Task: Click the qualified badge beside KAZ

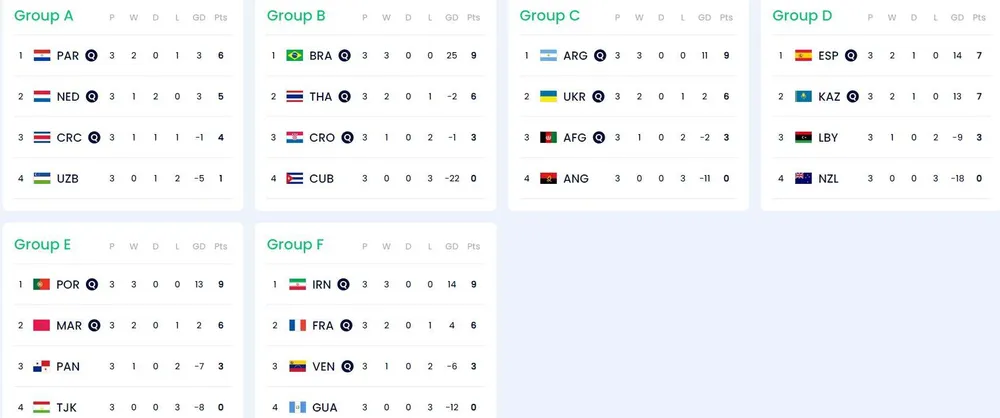Action: [853, 97]
